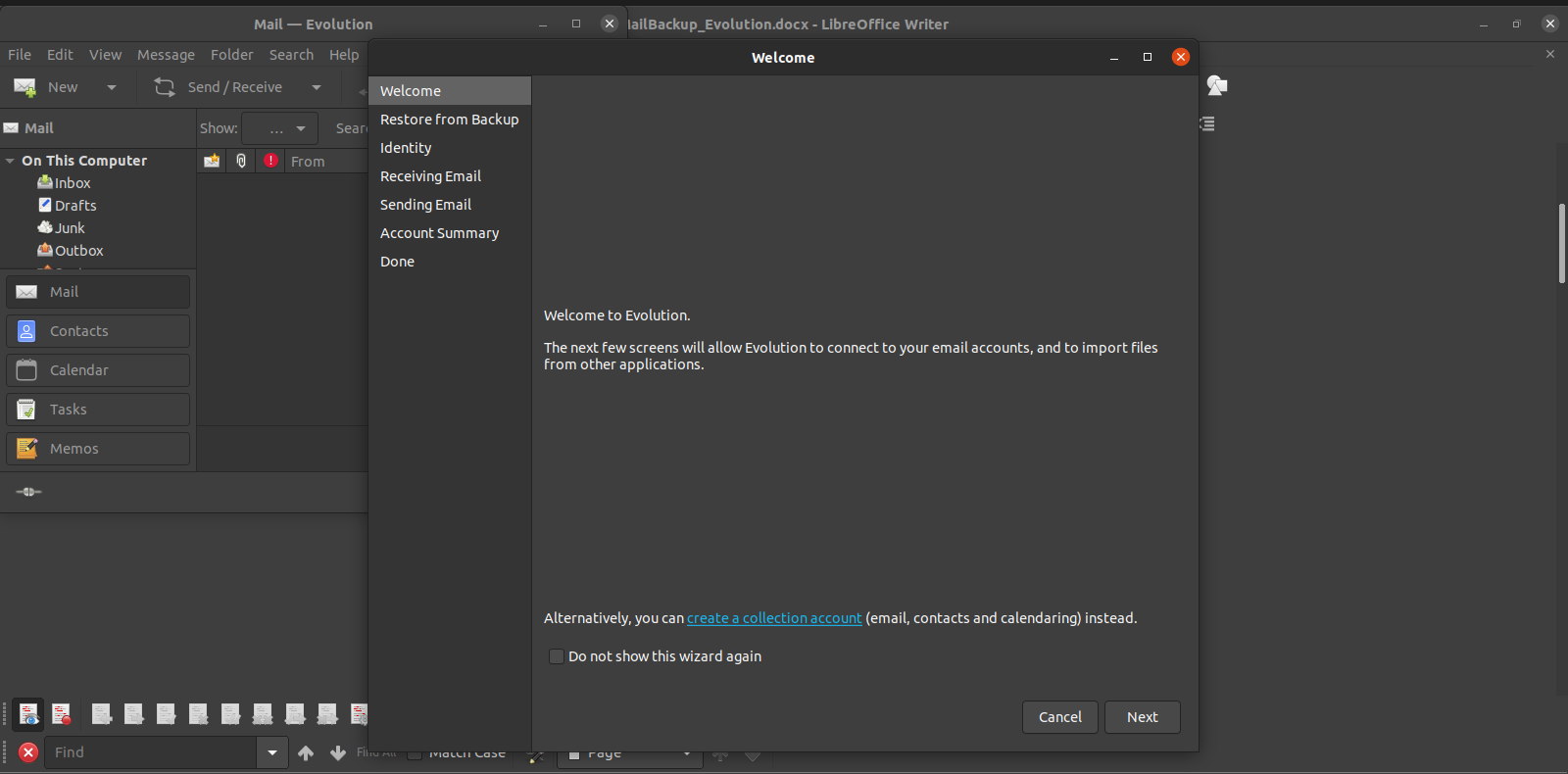The height and width of the screenshot is (774, 1568).
Task: Select the Welcome step in the wizard sidebar
Action: click(x=450, y=91)
